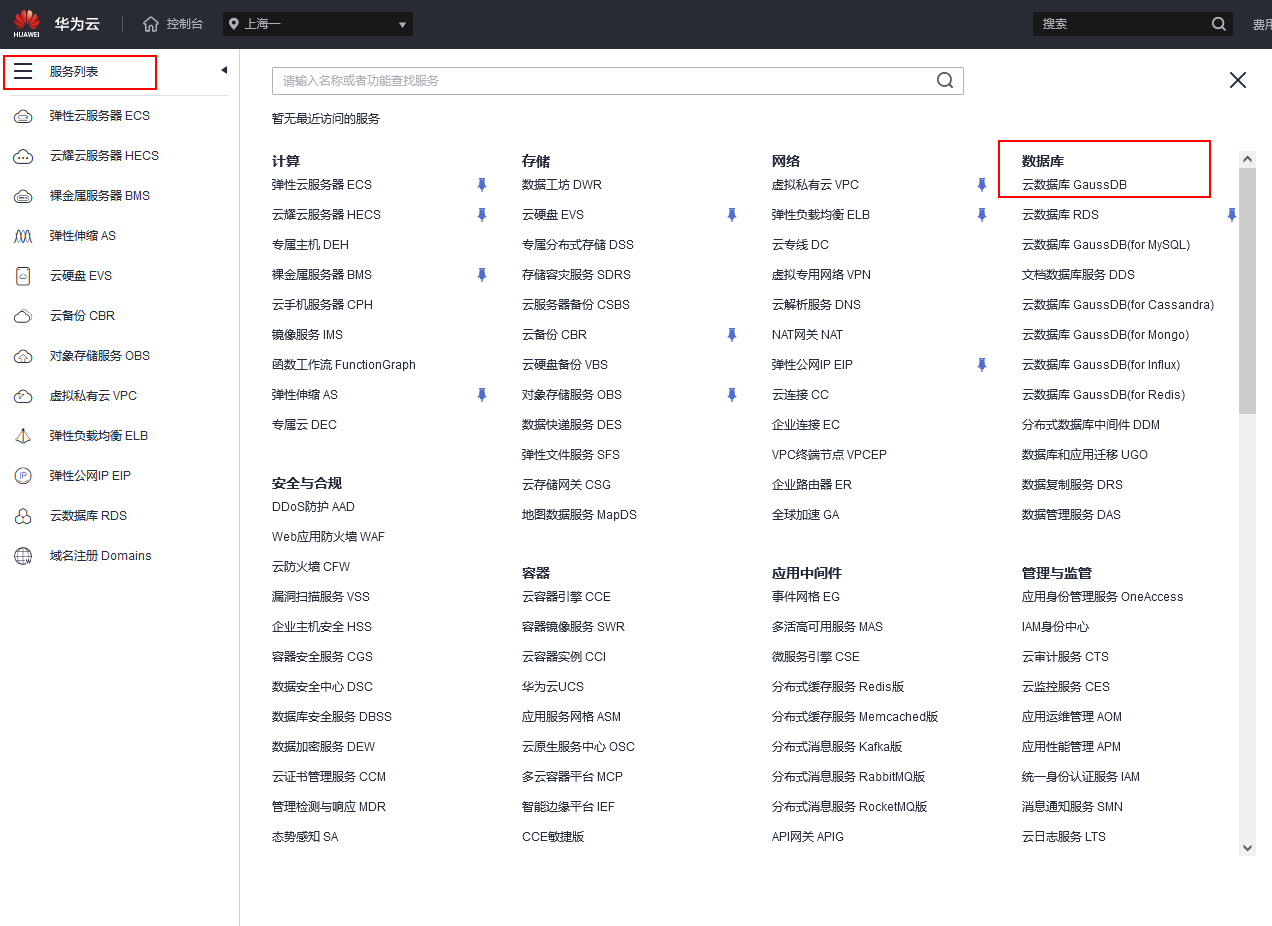The image size is (1272, 926).
Task: Click the top bar search magnifier icon
Action: 1218,24
